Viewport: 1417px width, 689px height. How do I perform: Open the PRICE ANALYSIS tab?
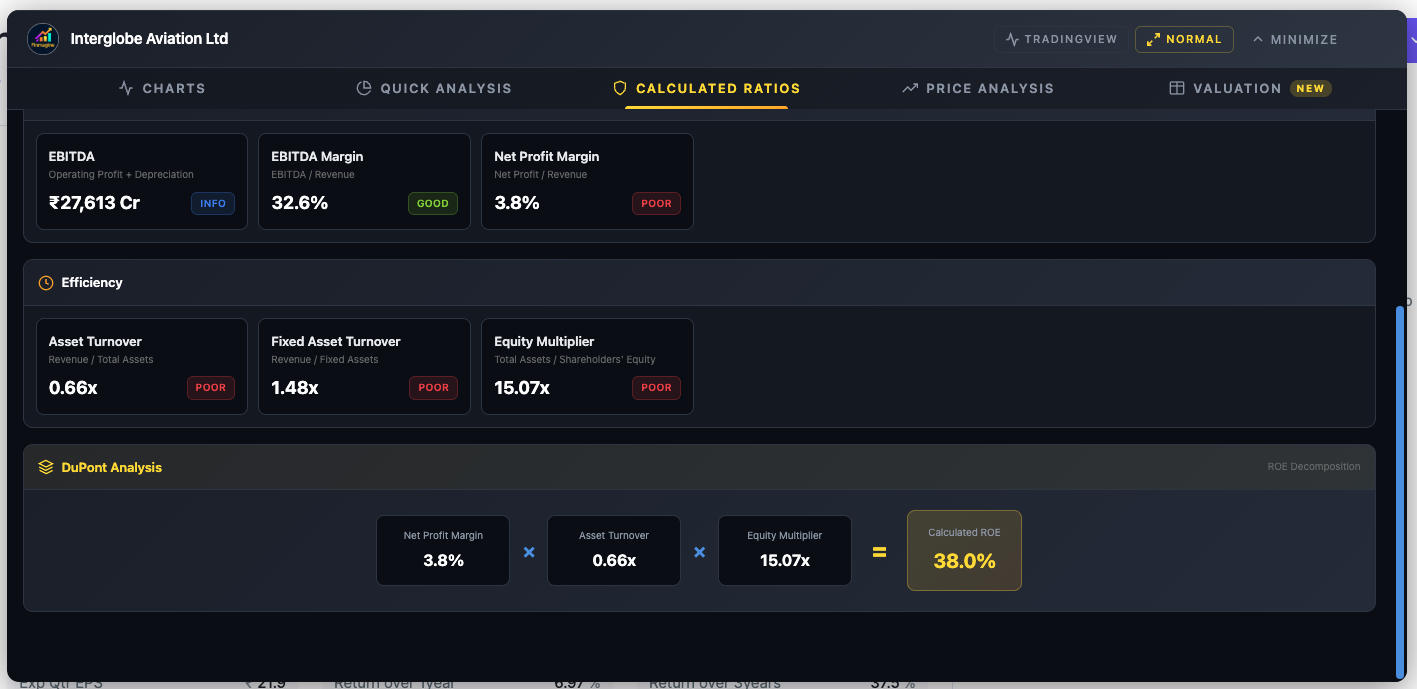[977, 88]
